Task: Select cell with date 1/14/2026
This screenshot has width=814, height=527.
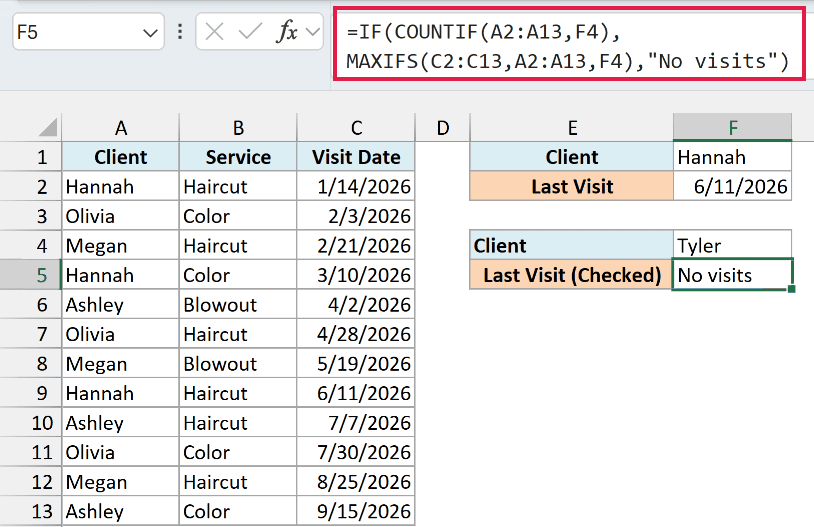Action: pos(356,186)
